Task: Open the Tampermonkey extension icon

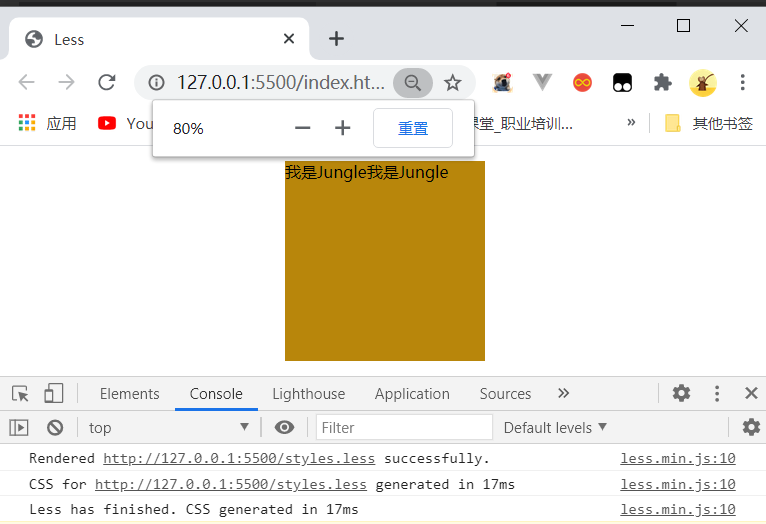Action: (x=622, y=82)
